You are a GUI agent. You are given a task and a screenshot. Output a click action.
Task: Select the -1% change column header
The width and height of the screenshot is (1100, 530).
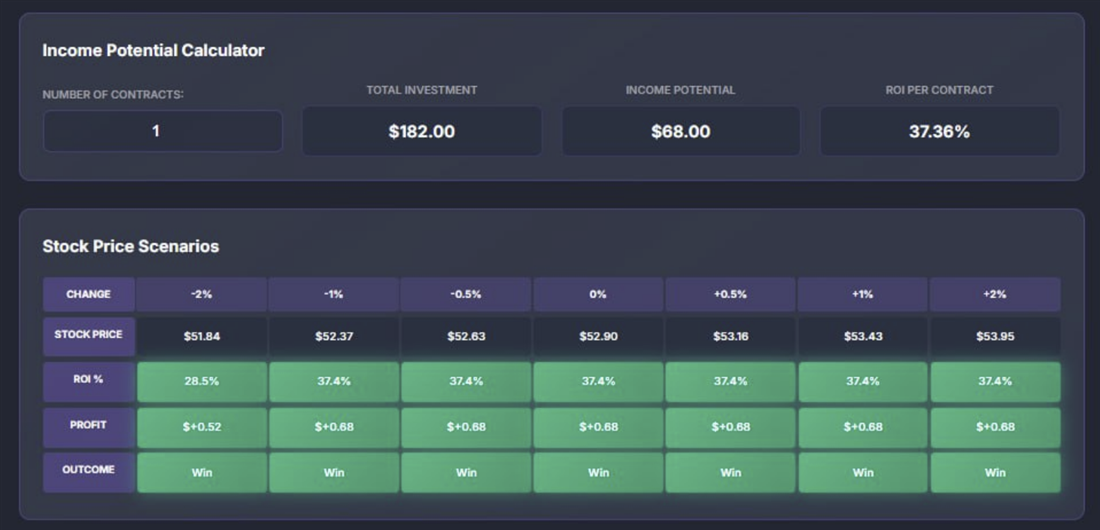coord(334,294)
